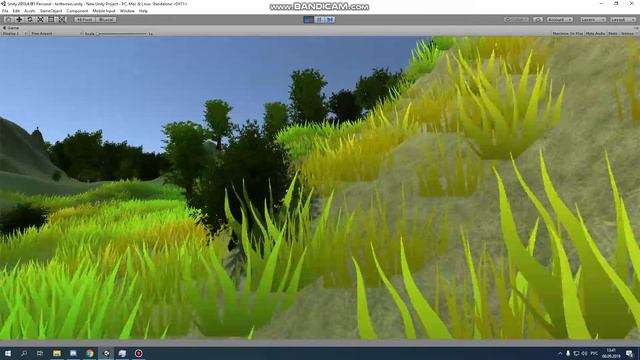Select the Rotate tool
Screen dimensions: 640x360
(x=30, y=20)
